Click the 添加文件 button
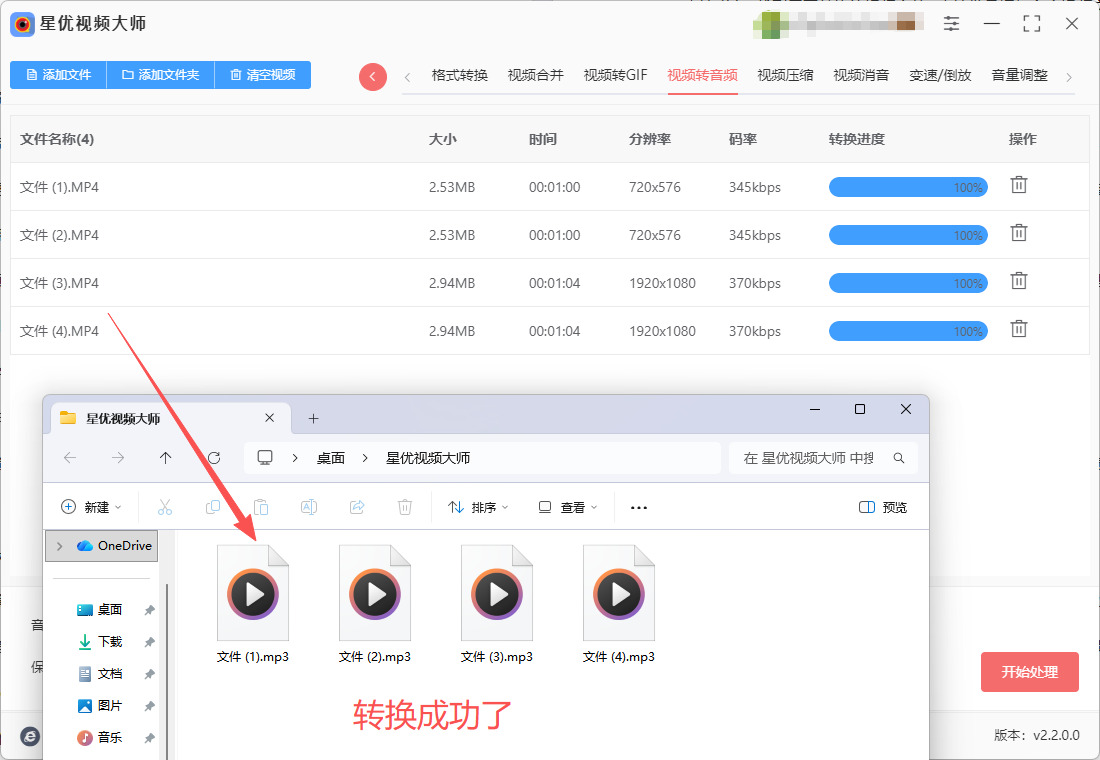The width and height of the screenshot is (1100, 760). click(58, 74)
